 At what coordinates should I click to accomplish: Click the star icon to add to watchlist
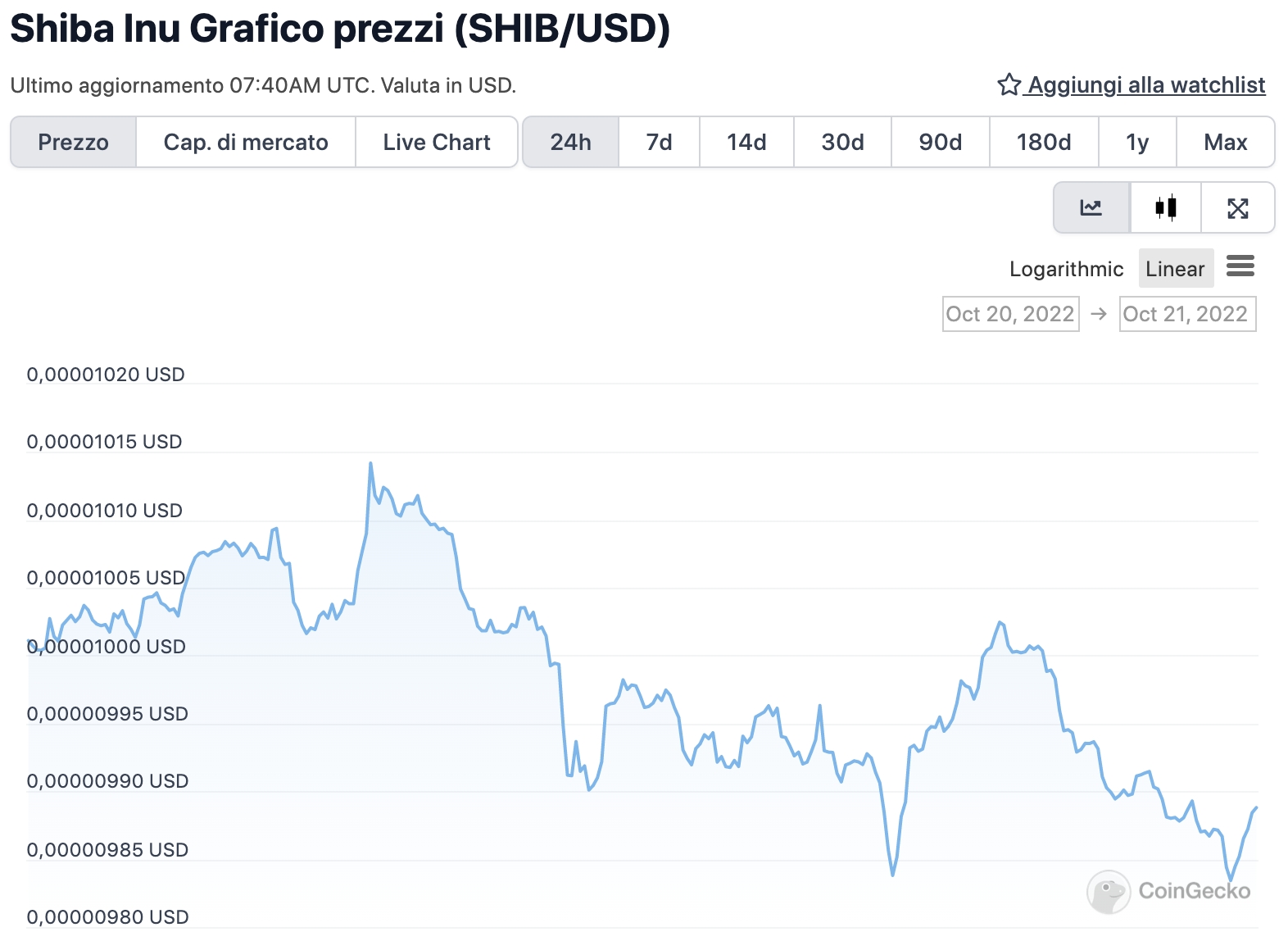(x=1009, y=84)
